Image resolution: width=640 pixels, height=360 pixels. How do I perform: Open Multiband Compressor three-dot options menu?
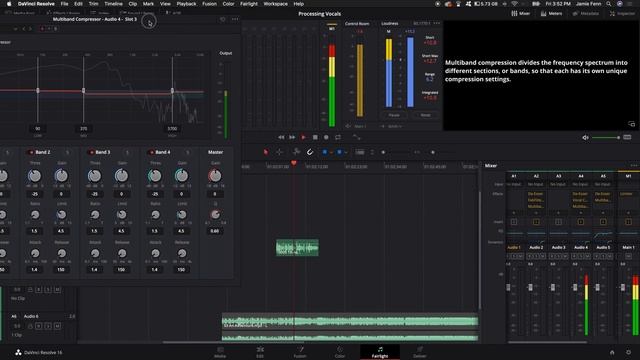[235, 19]
